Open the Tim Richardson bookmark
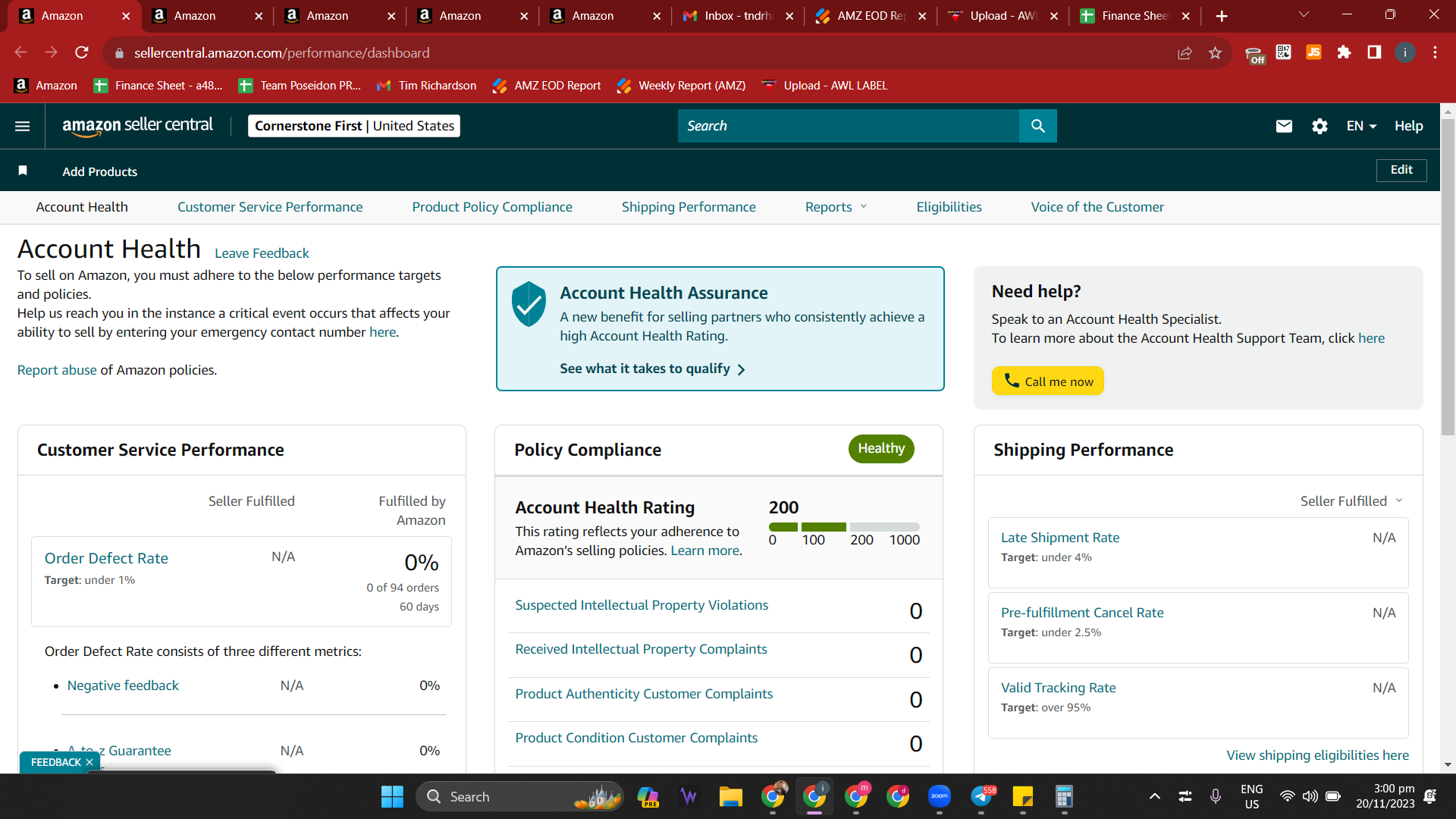 tap(427, 86)
